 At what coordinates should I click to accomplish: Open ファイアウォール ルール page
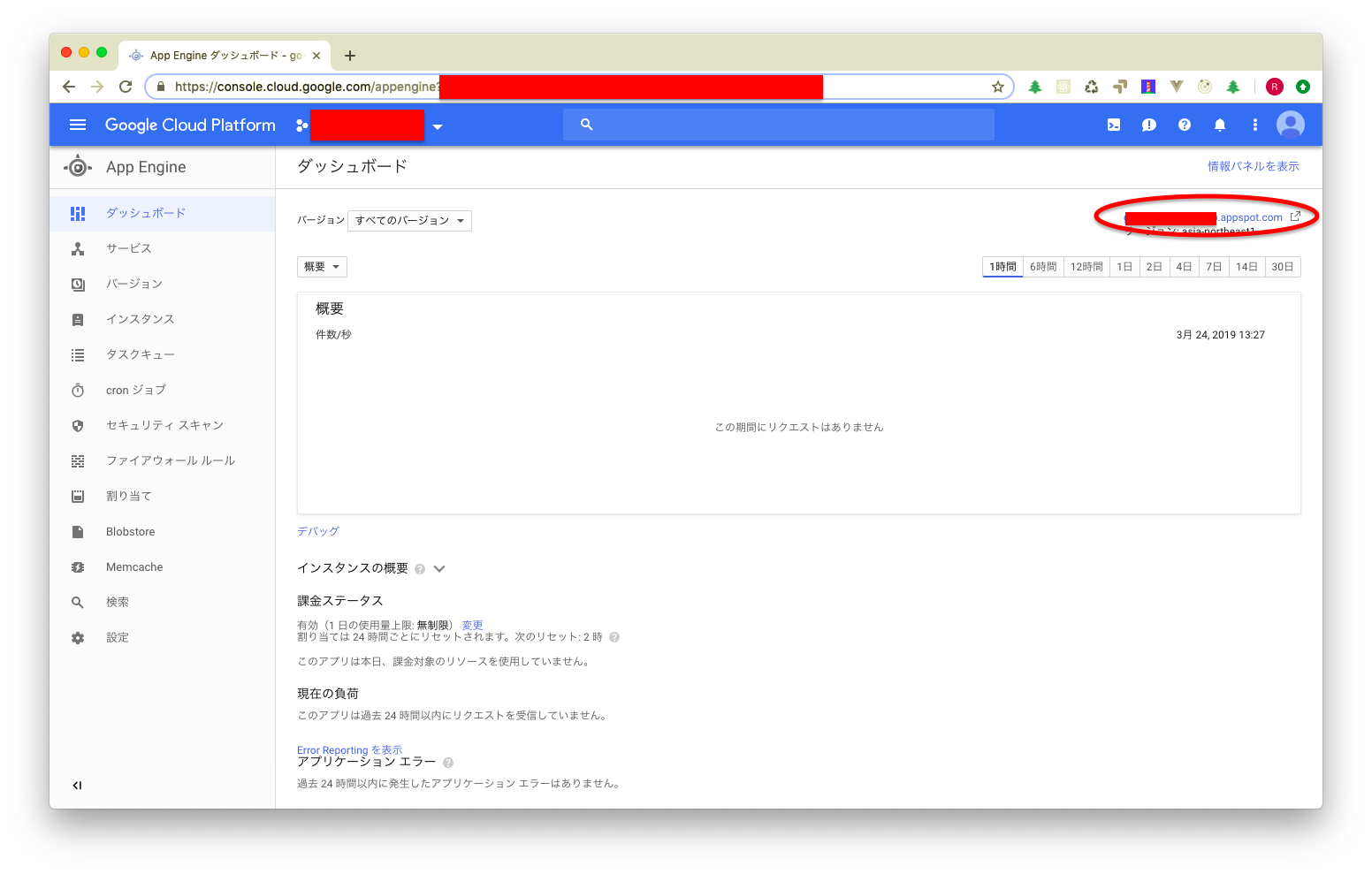tap(170, 460)
